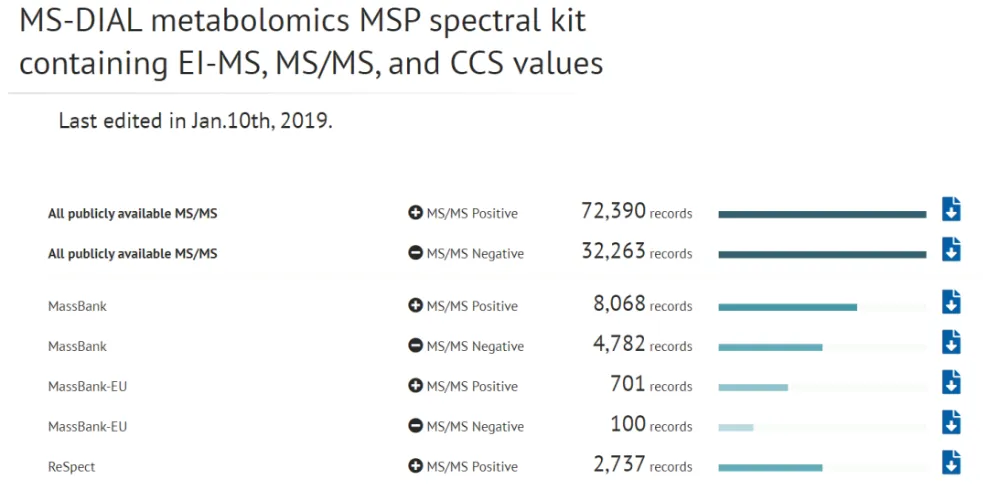Download MassBank-EU Negative 100 records file

pos(951,423)
